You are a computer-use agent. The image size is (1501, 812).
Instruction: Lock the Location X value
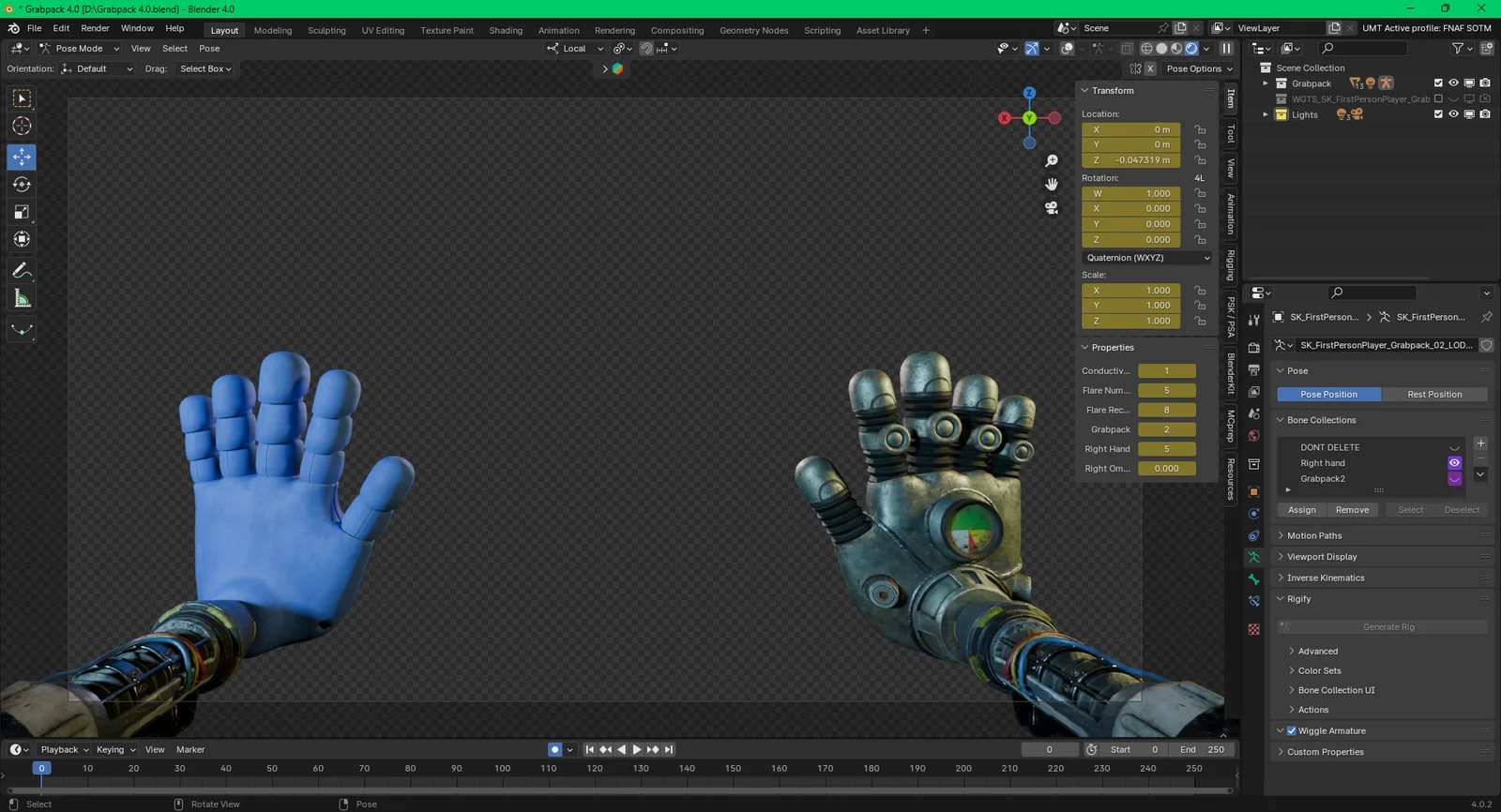click(1200, 129)
